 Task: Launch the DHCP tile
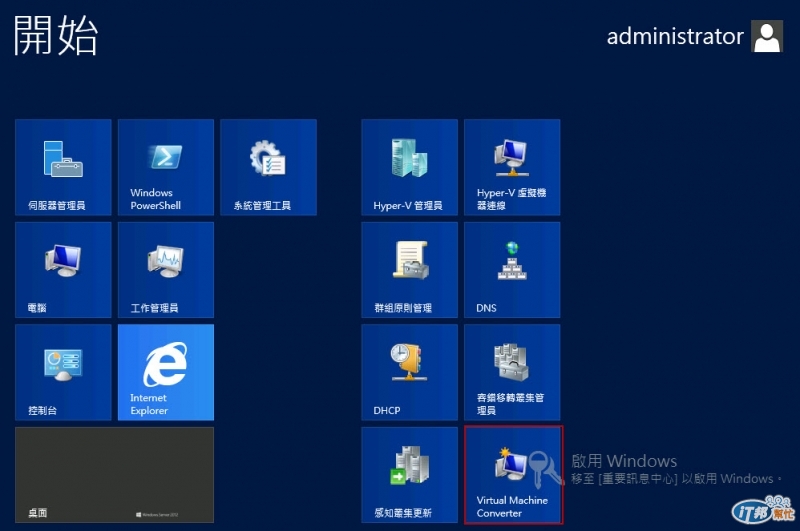tap(409, 372)
